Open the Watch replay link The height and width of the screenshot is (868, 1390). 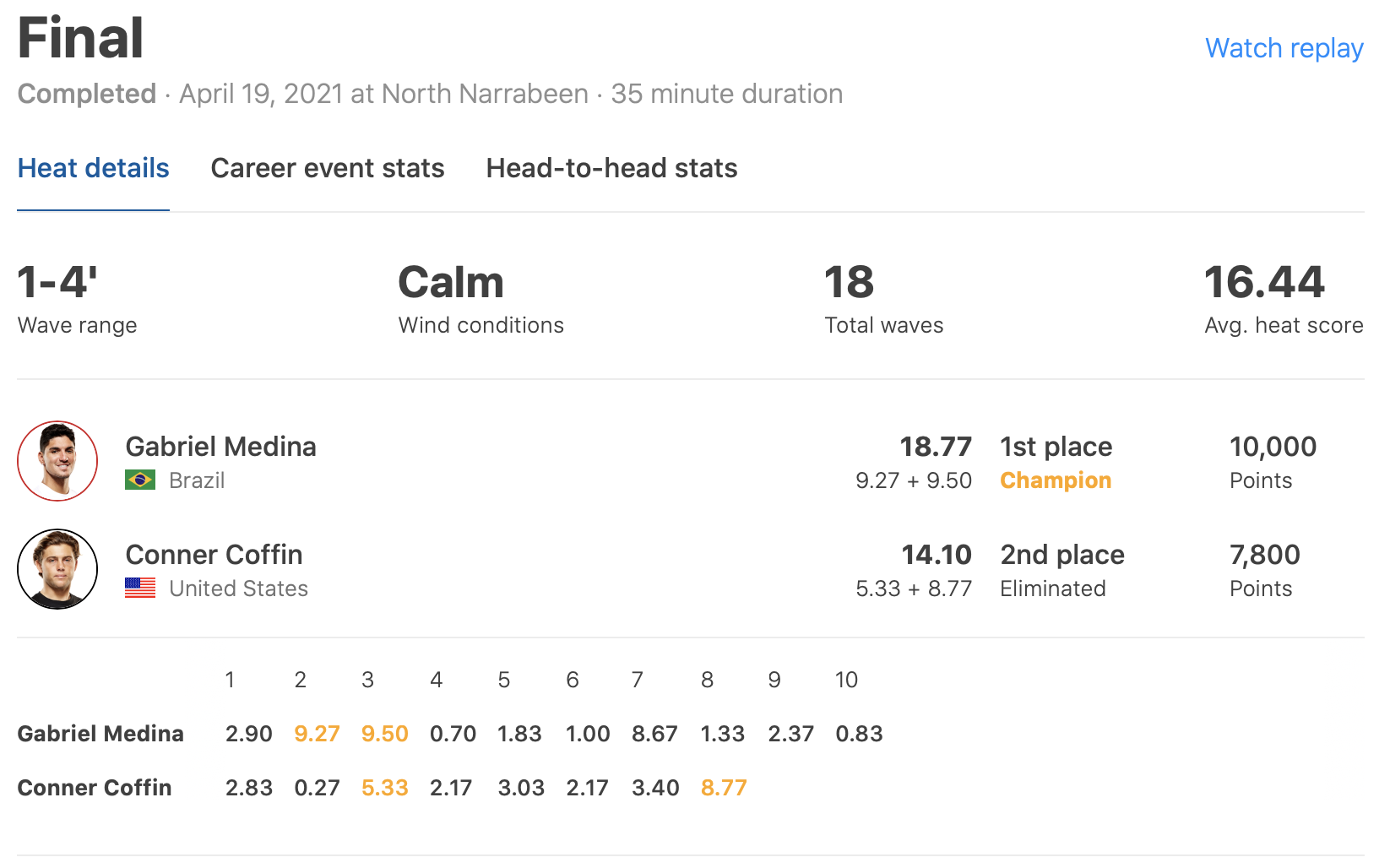click(x=1284, y=48)
